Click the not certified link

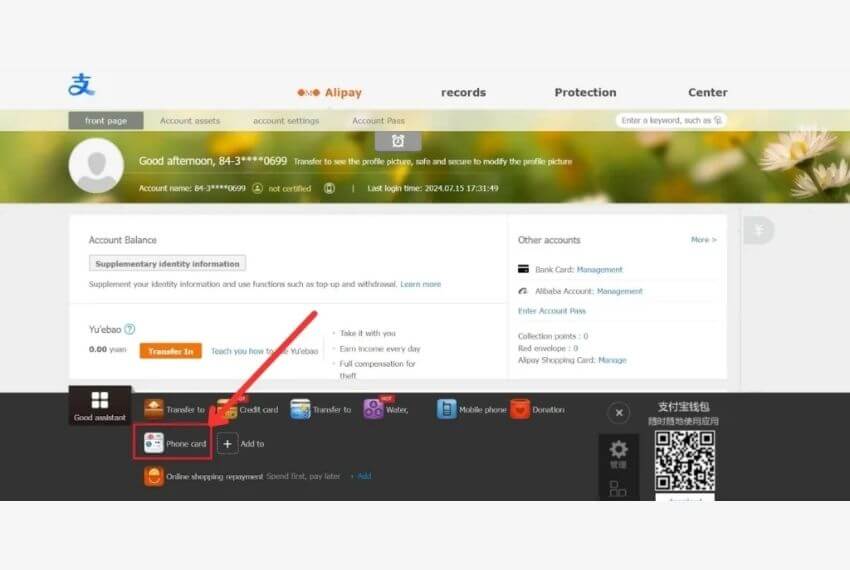tap(290, 189)
